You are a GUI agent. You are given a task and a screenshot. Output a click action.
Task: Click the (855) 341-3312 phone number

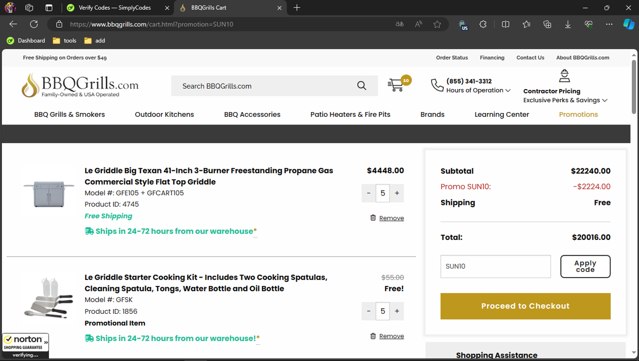click(469, 81)
